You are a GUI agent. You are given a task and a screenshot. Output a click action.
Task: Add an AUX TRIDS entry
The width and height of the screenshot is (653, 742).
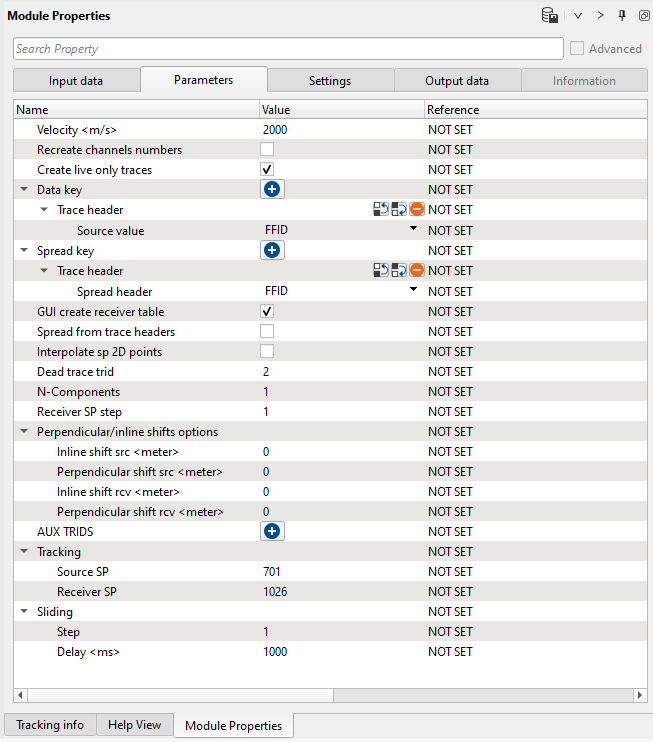point(272,531)
